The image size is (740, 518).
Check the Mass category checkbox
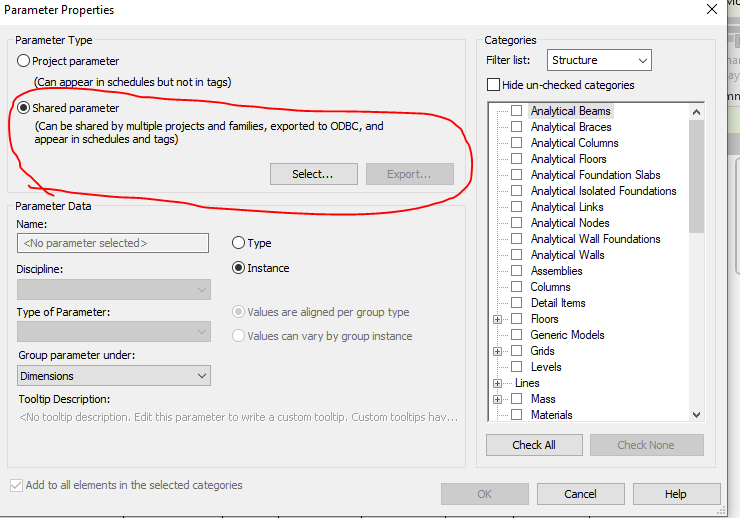click(x=517, y=399)
